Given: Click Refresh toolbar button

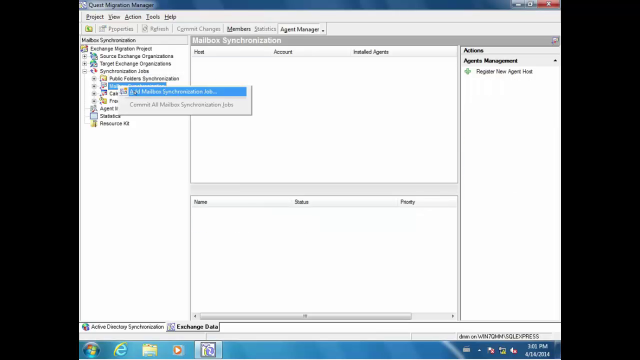Looking at the screenshot, I should point(155,29).
